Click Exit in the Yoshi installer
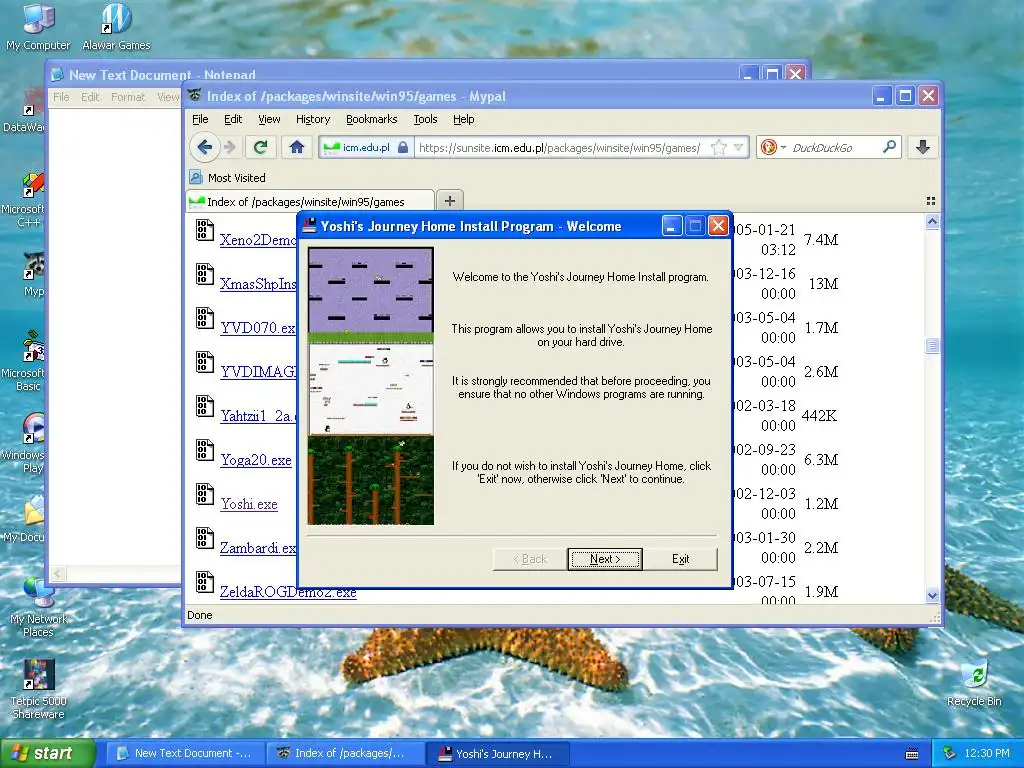The height and width of the screenshot is (768, 1024). [680, 559]
